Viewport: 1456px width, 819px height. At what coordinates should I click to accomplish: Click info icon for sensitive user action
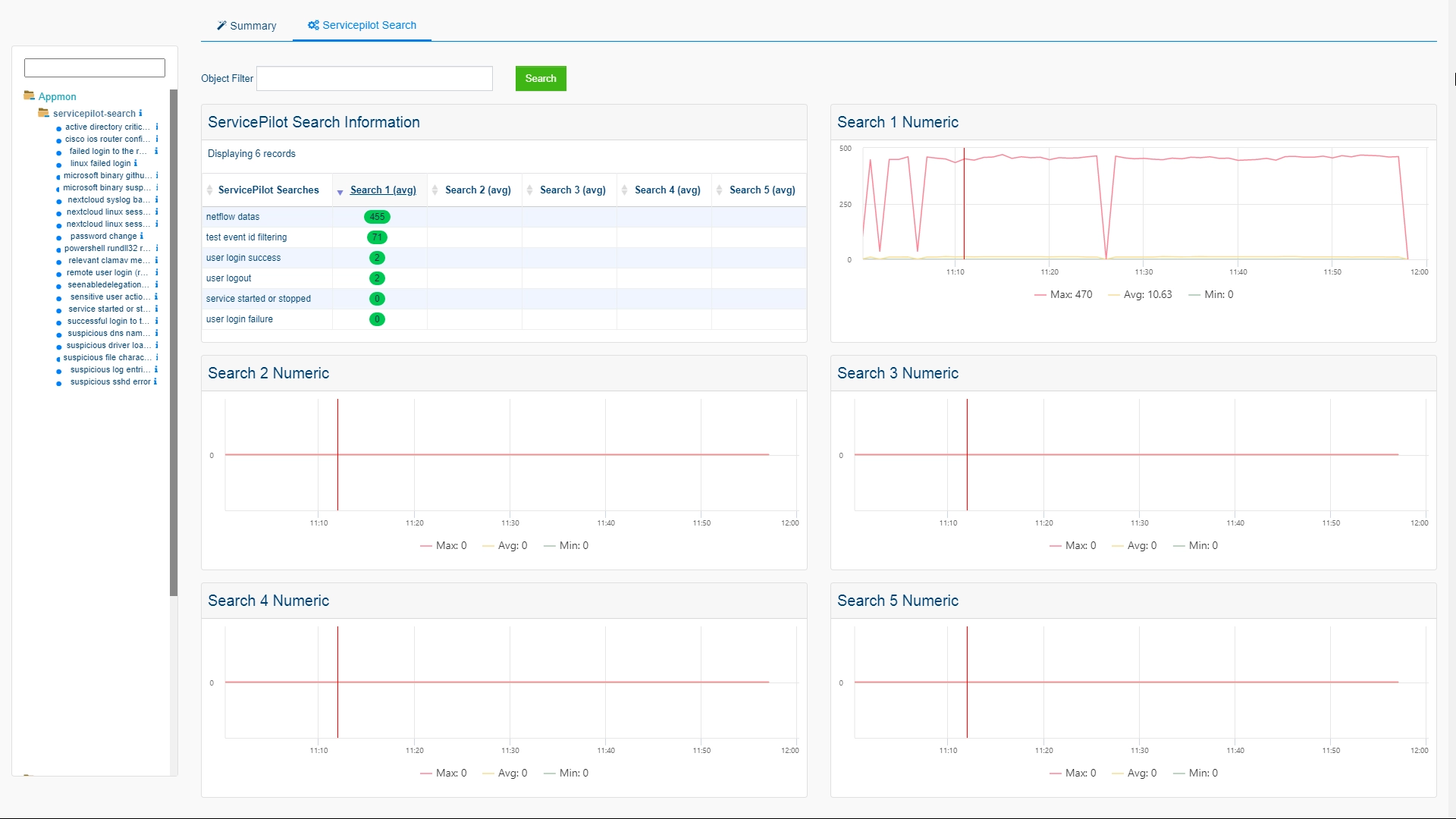click(x=157, y=297)
